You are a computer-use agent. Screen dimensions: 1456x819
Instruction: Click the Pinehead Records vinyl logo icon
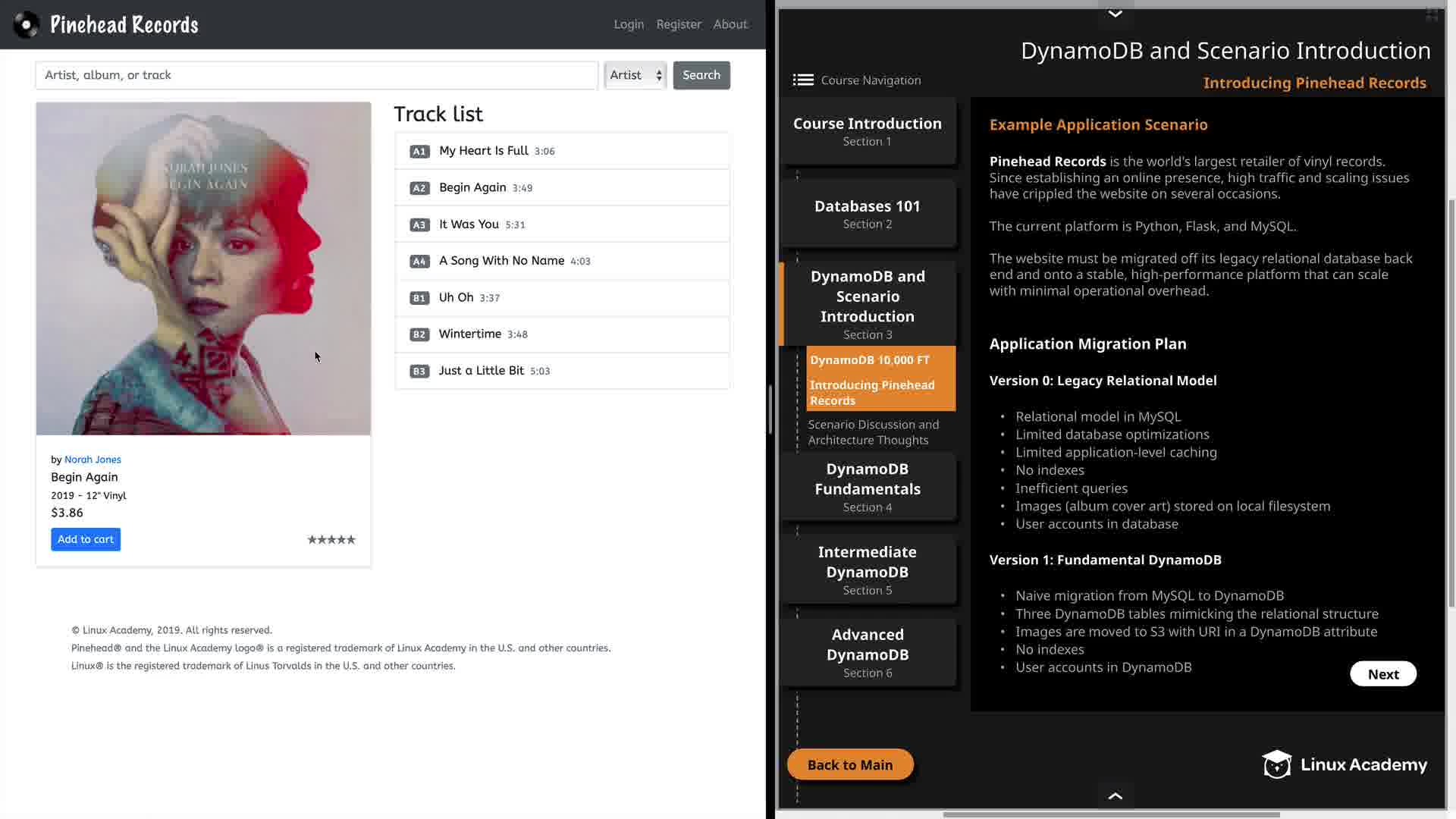[x=27, y=24]
